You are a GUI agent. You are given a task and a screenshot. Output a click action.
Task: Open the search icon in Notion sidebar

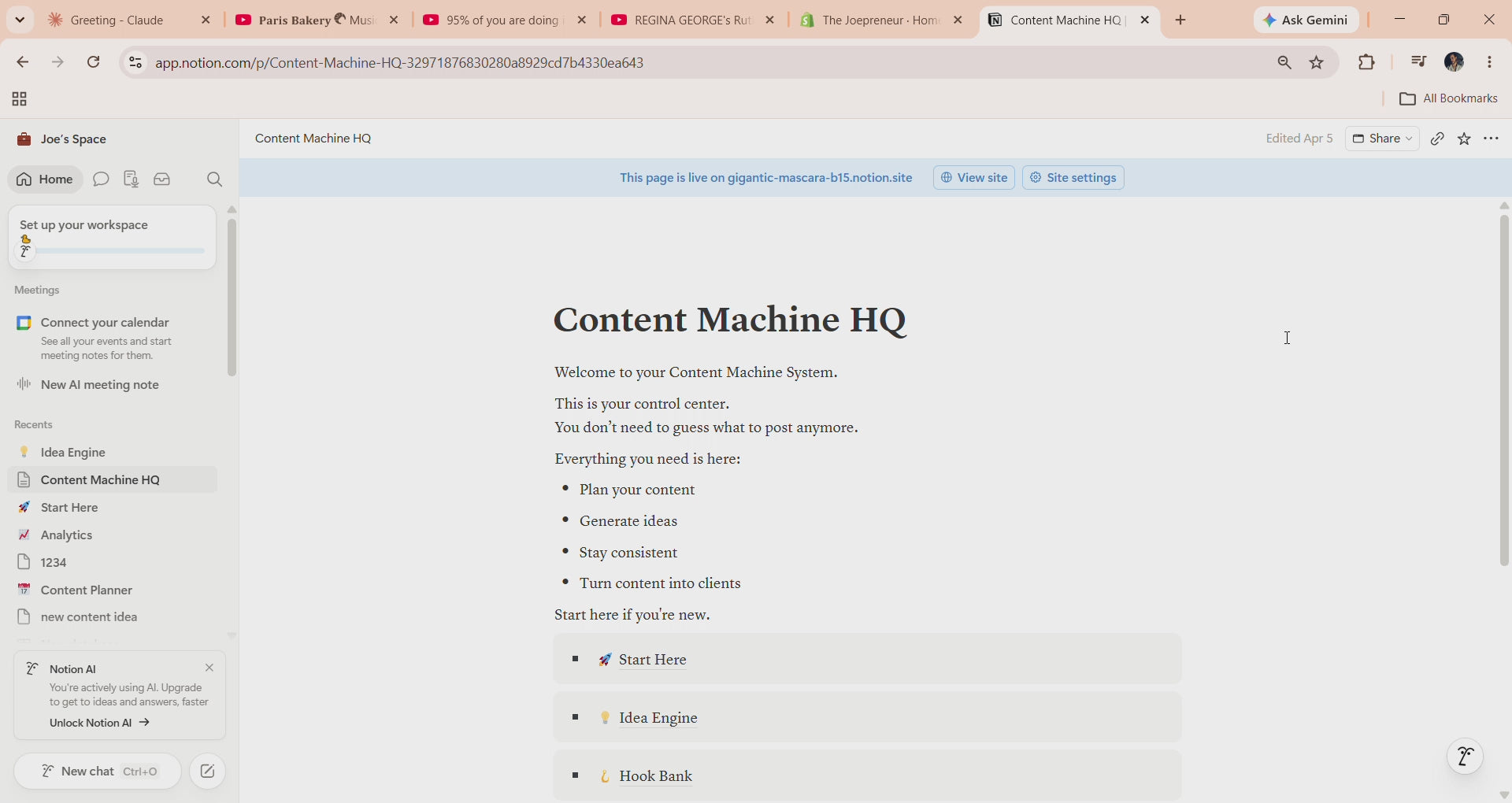coord(214,179)
